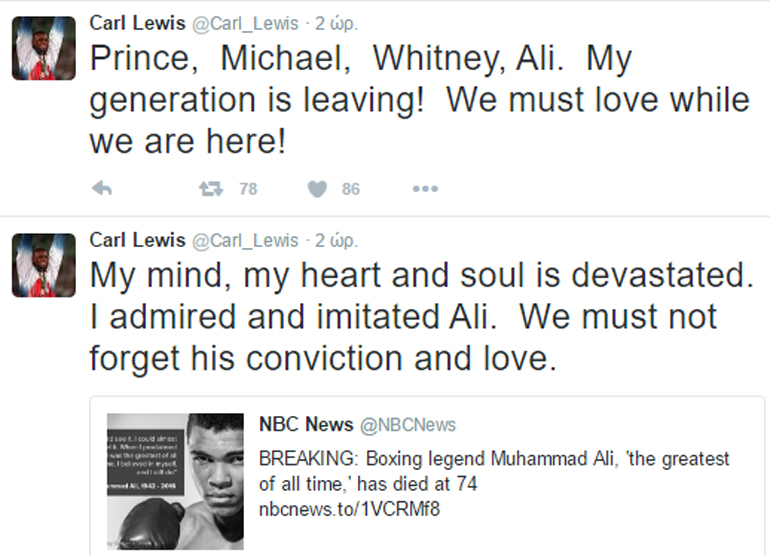This screenshot has width=770, height=556.
Task: Like the first Carl Lewis tweet with the heart icon
Action: (317, 188)
